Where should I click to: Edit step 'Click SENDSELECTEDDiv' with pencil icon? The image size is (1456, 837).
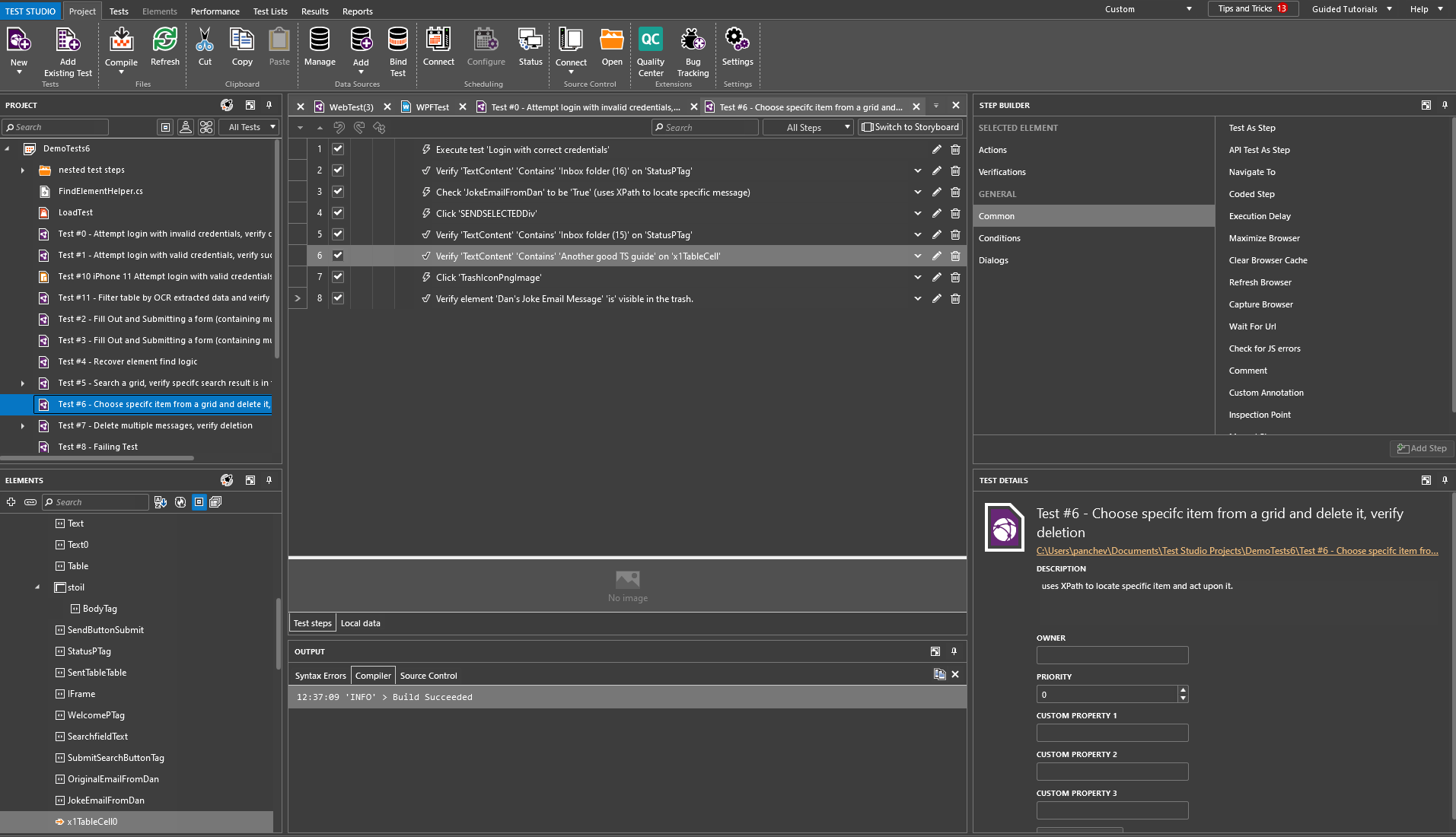[936, 213]
